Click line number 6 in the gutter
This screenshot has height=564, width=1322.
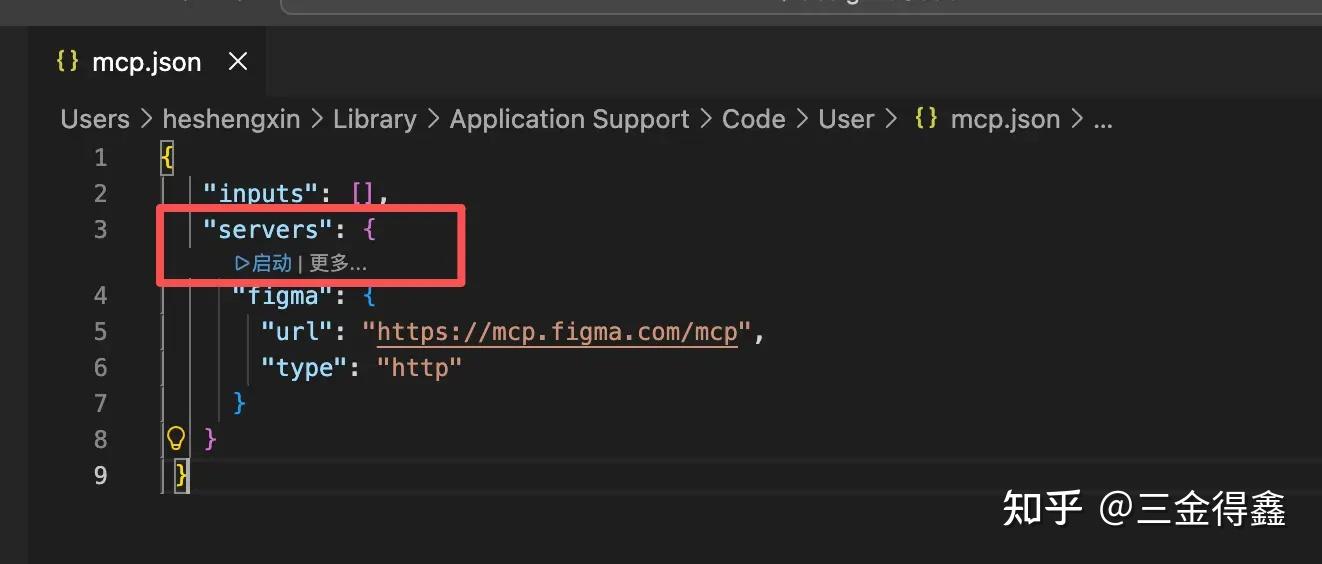pyautogui.click(x=100, y=368)
